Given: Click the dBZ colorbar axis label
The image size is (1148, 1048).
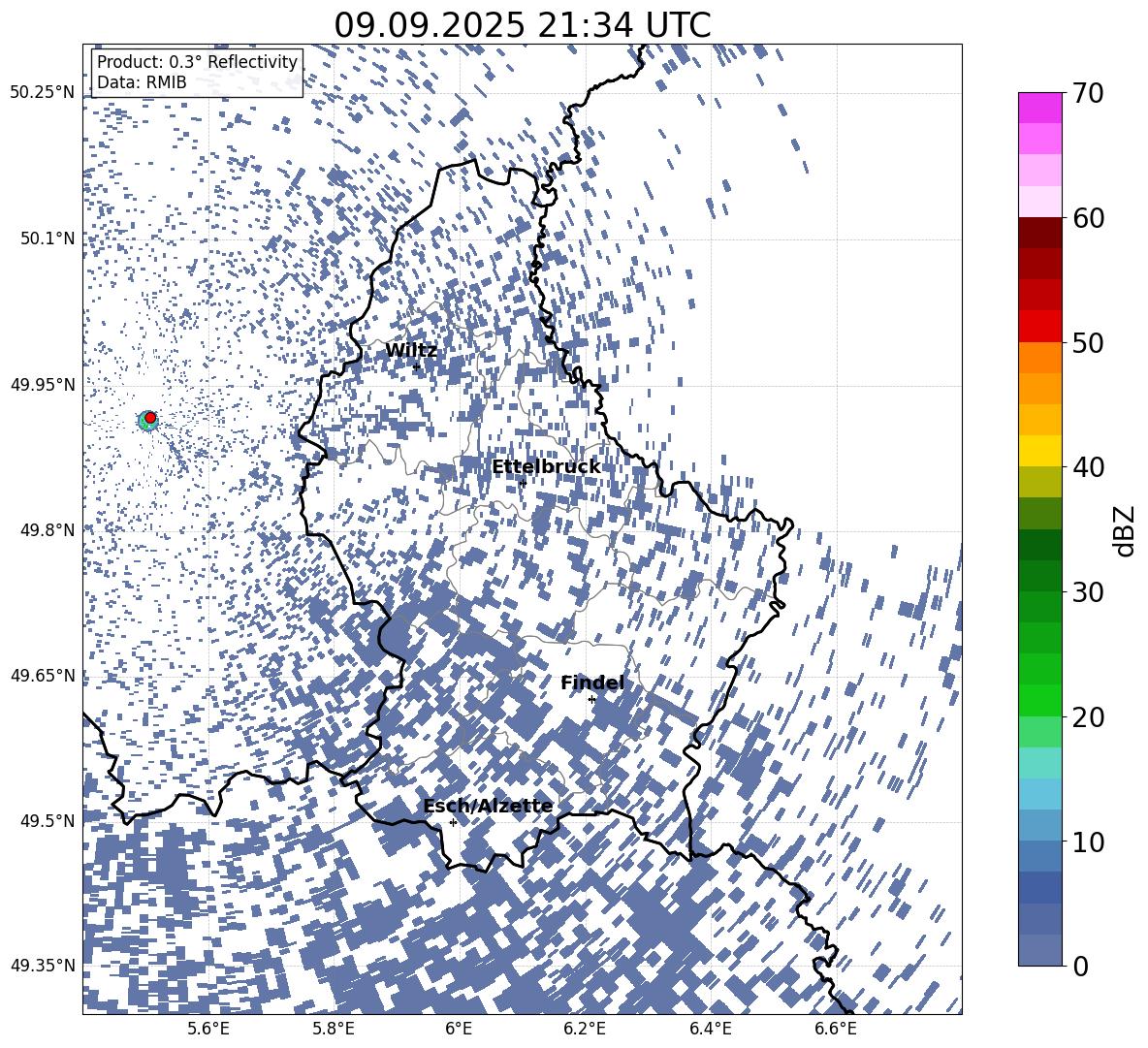Looking at the screenshot, I should [x=1124, y=530].
